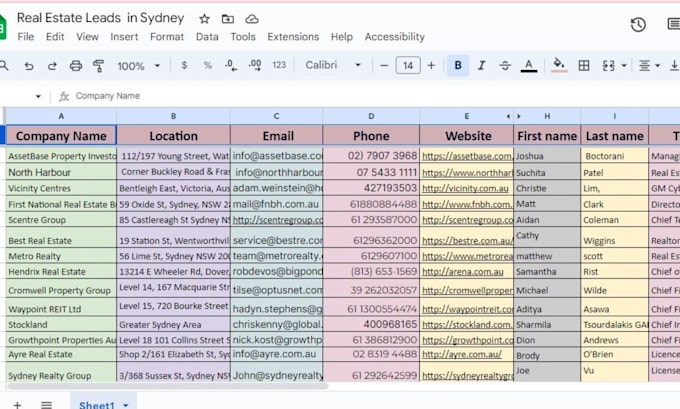Click the move to folder icon
This screenshot has width=680, height=409.
point(228,19)
